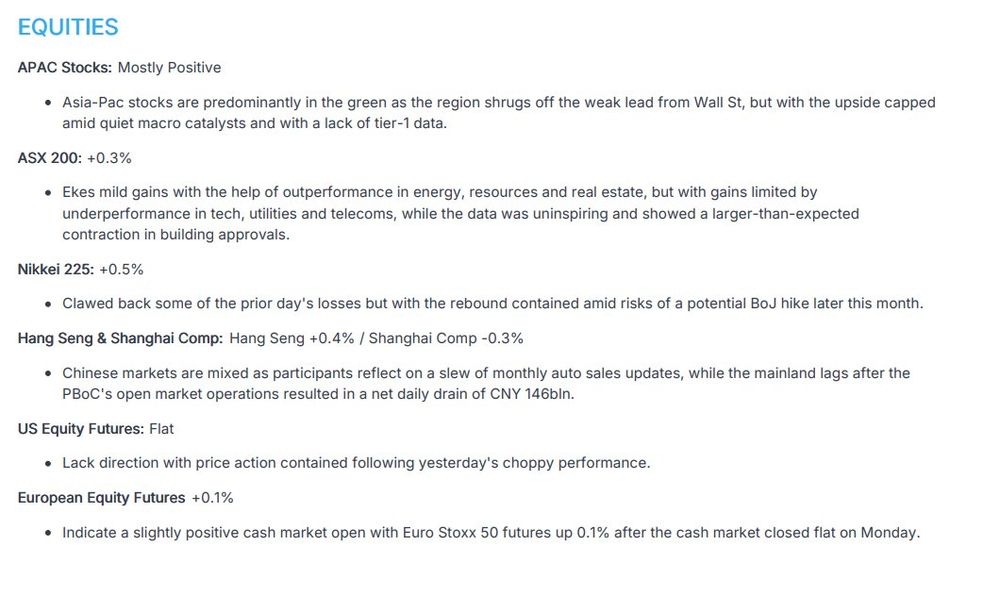Click the EQUITIES section heading
The image size is (1000, 609).
click(68, 27)
